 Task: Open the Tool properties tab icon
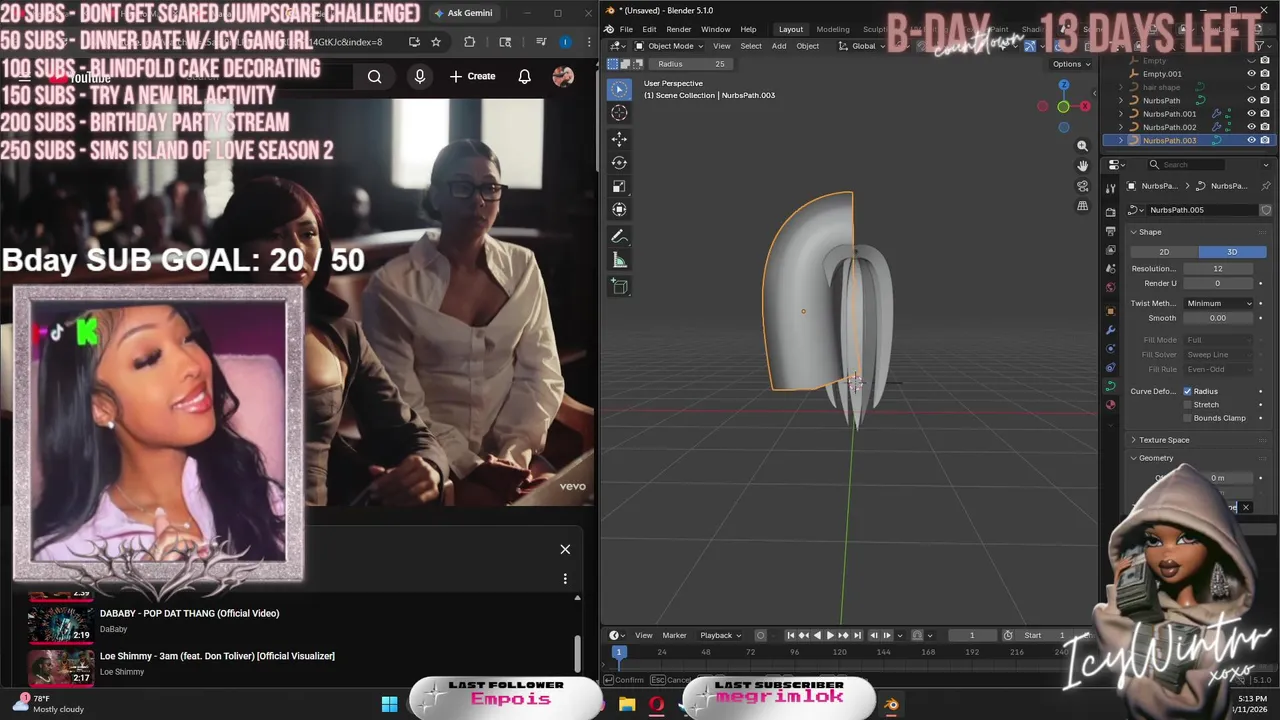pyautogui.click(x=1110, y=189)
